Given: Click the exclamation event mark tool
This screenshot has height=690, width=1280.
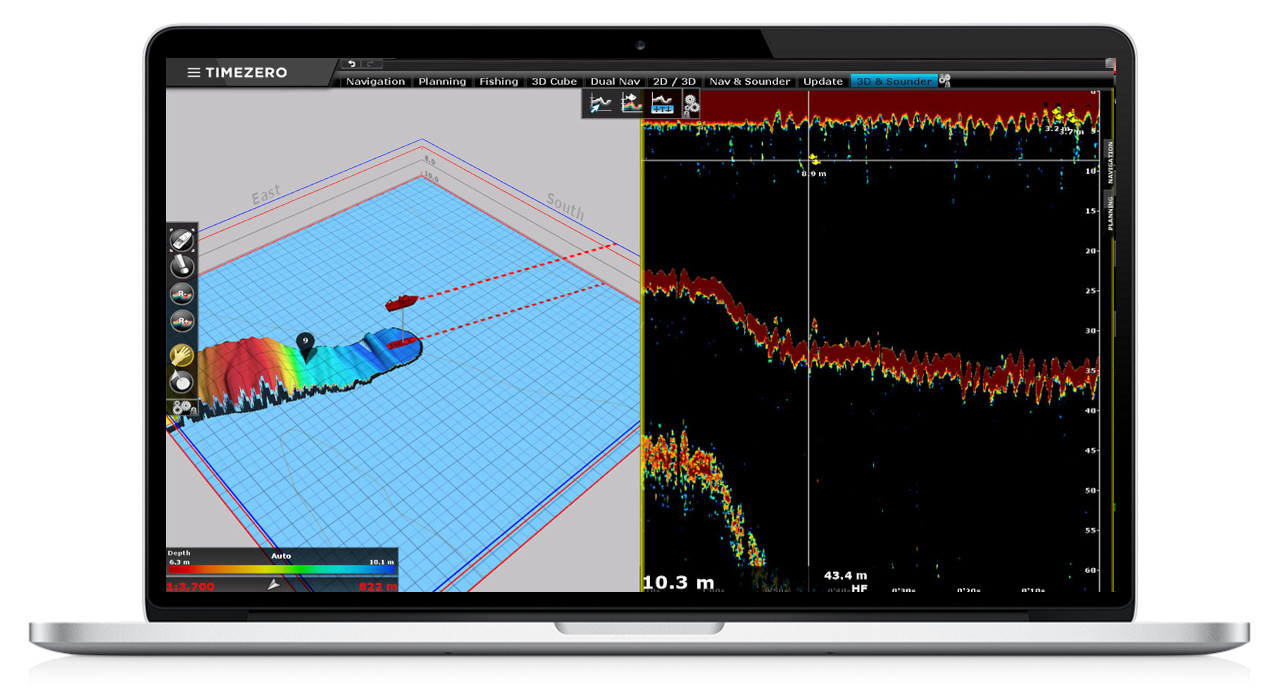Looking at the screenshot, I should coord(181,266).
